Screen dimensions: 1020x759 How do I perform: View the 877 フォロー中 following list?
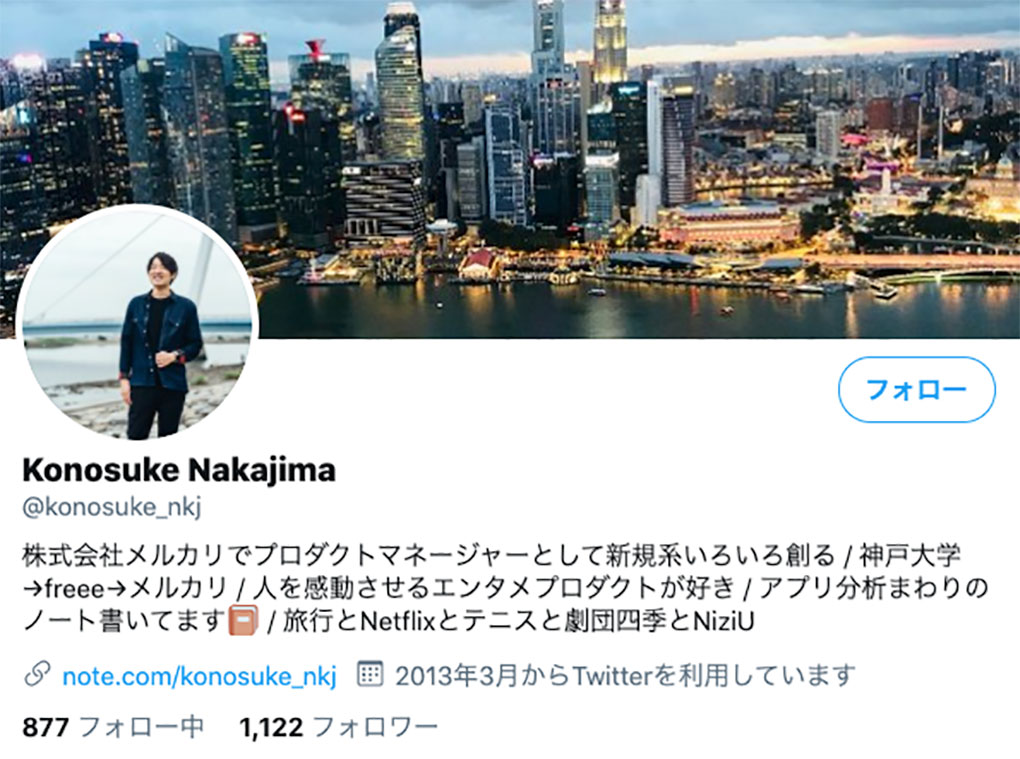(113, 727)
